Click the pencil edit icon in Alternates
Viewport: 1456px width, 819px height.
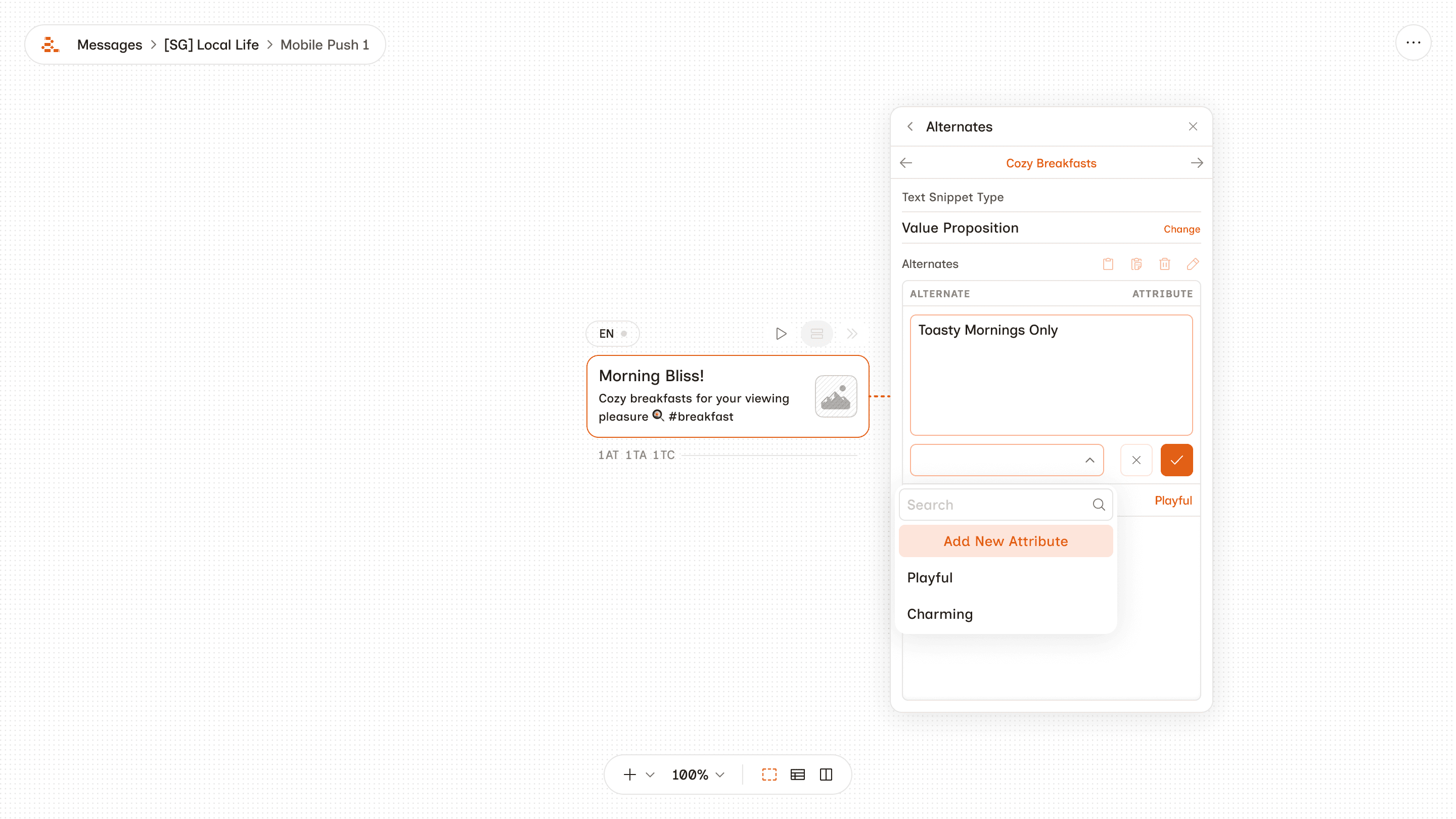point(1193,264)
